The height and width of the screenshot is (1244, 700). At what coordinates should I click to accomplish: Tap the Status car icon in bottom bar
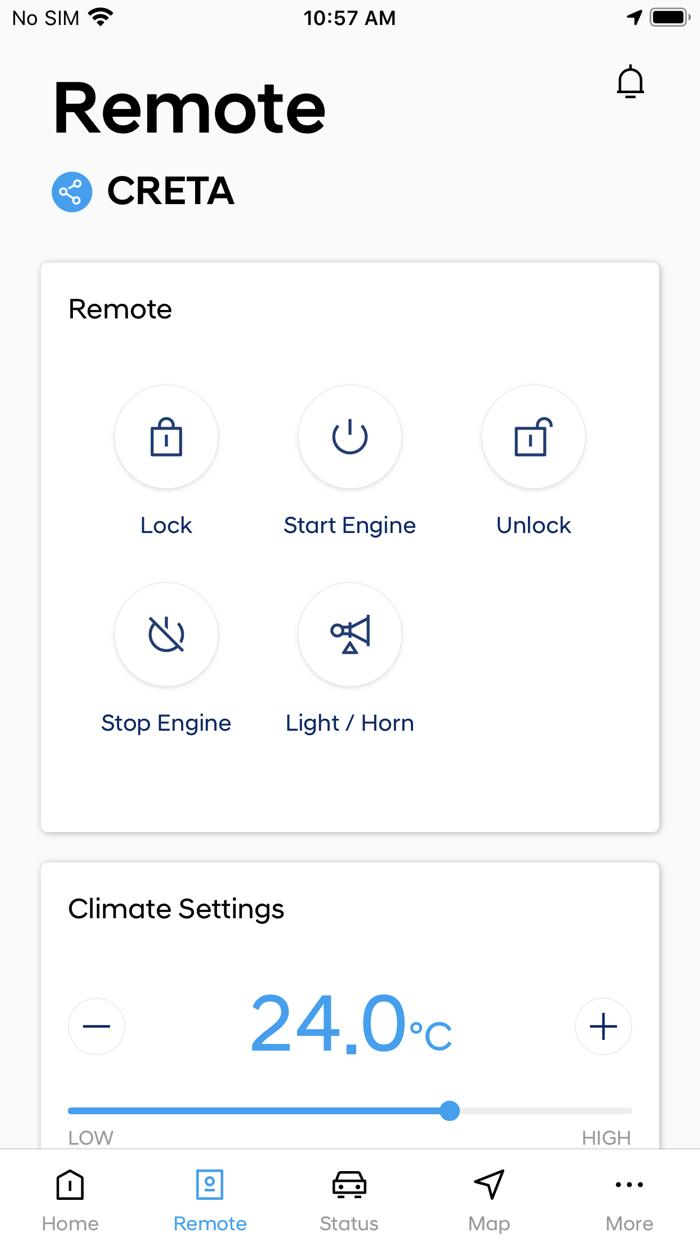tap(349, 1184)
